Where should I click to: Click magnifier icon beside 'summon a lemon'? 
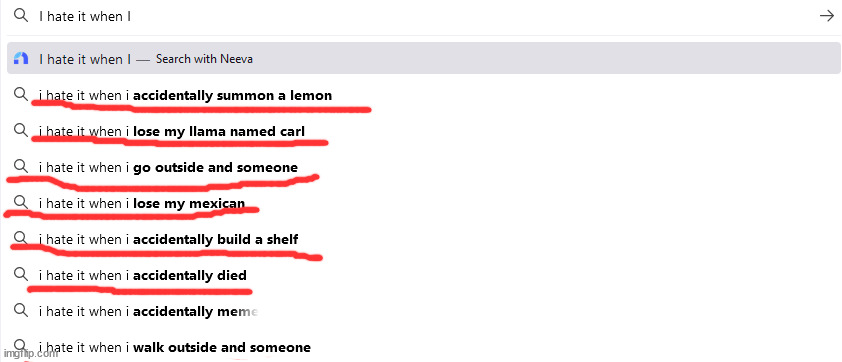21,95
